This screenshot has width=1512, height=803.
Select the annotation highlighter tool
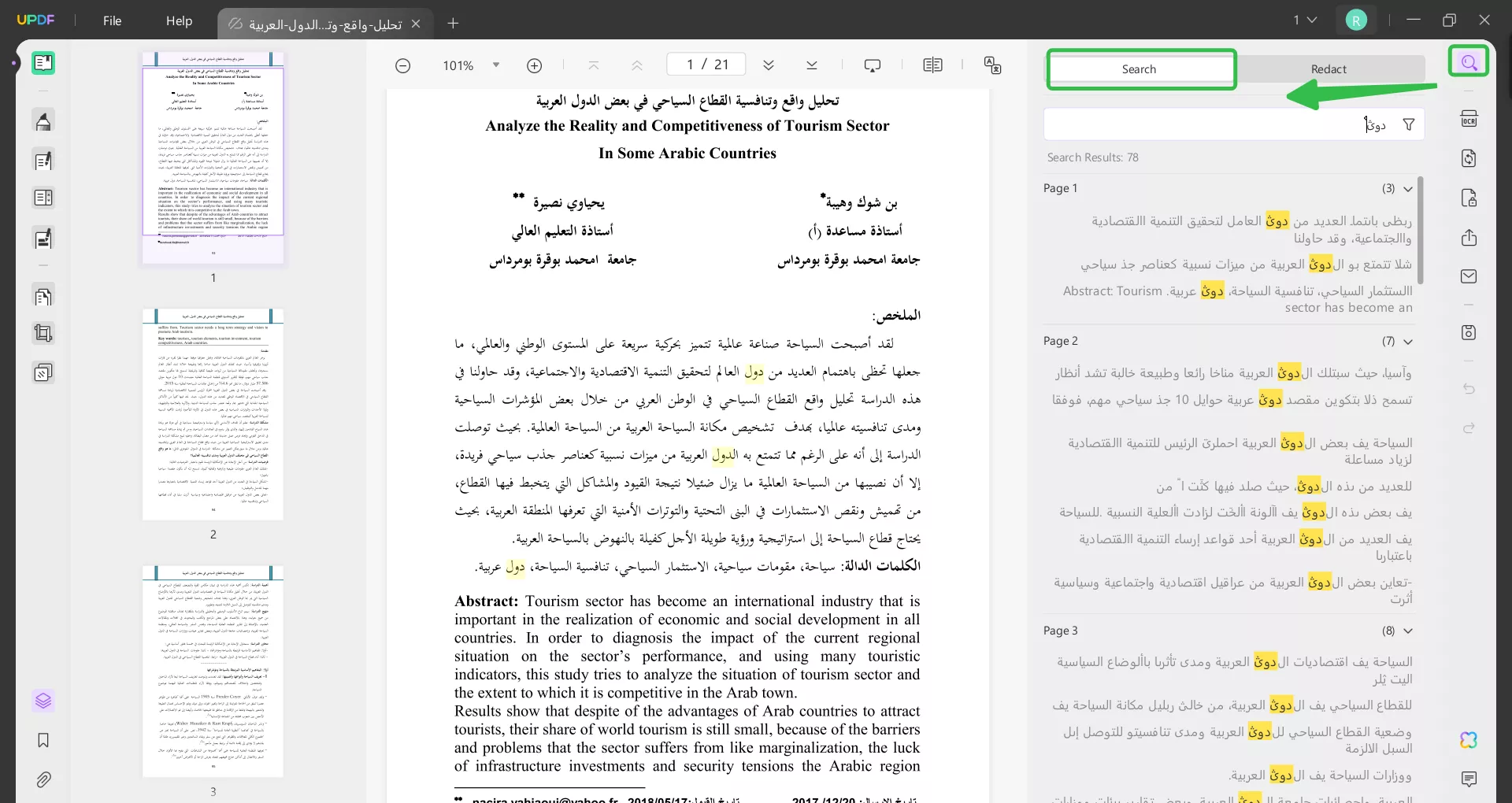tap(43, 120)
